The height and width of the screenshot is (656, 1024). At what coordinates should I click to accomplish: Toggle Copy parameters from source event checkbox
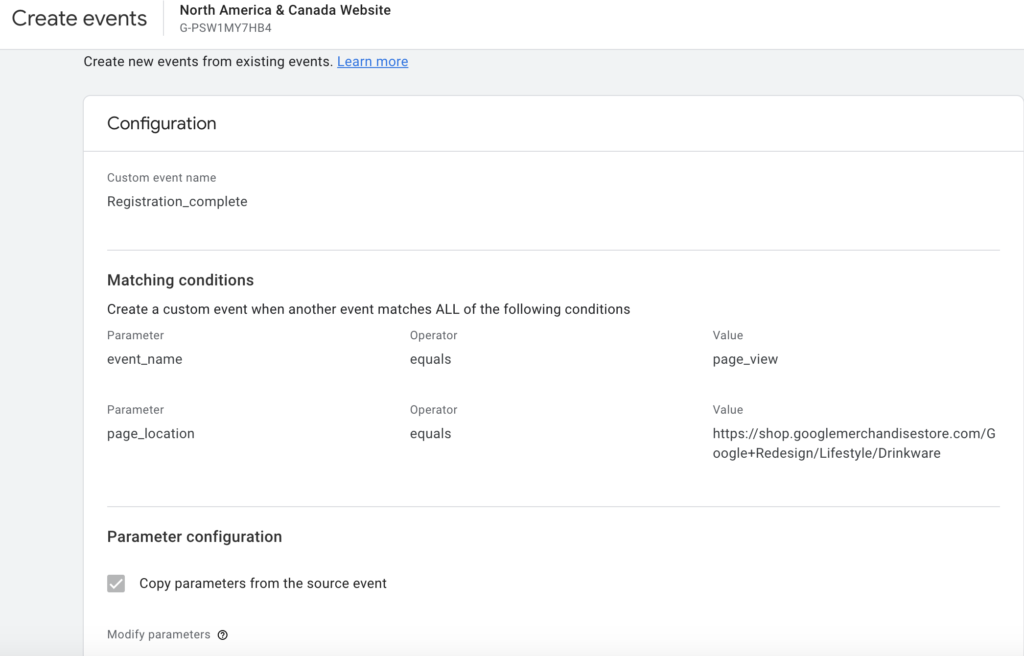tap(116, 583)
